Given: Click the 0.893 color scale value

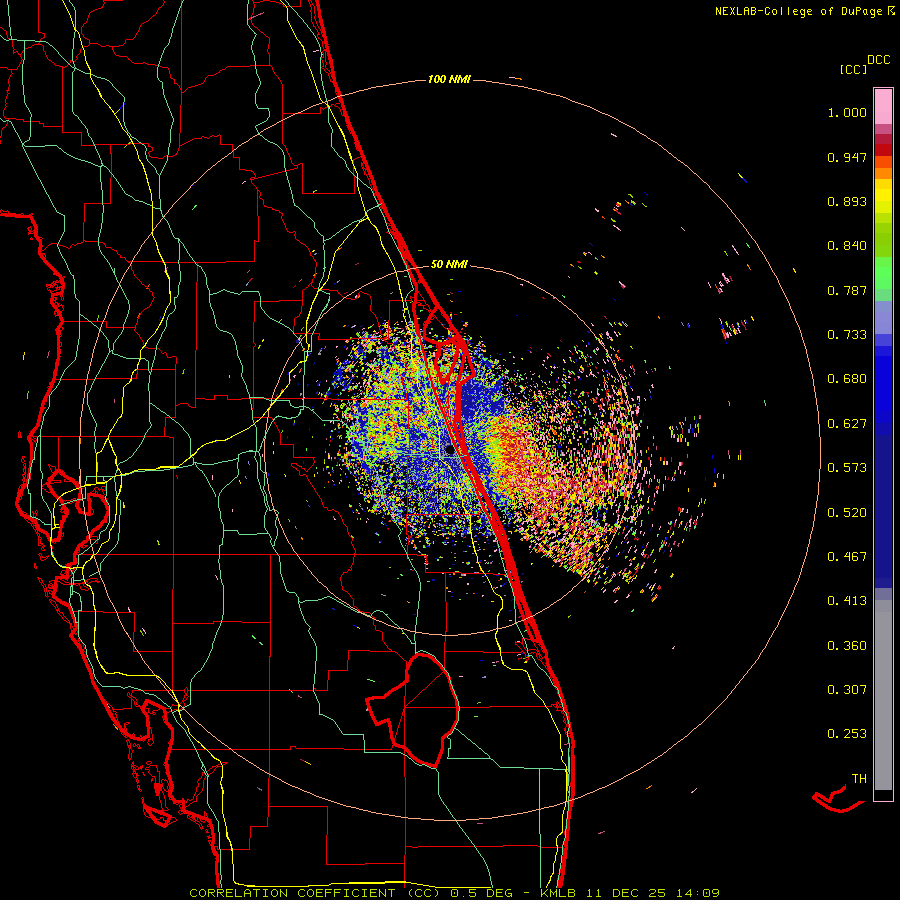Looking at the screenshot, I should [x=847, y=201].
